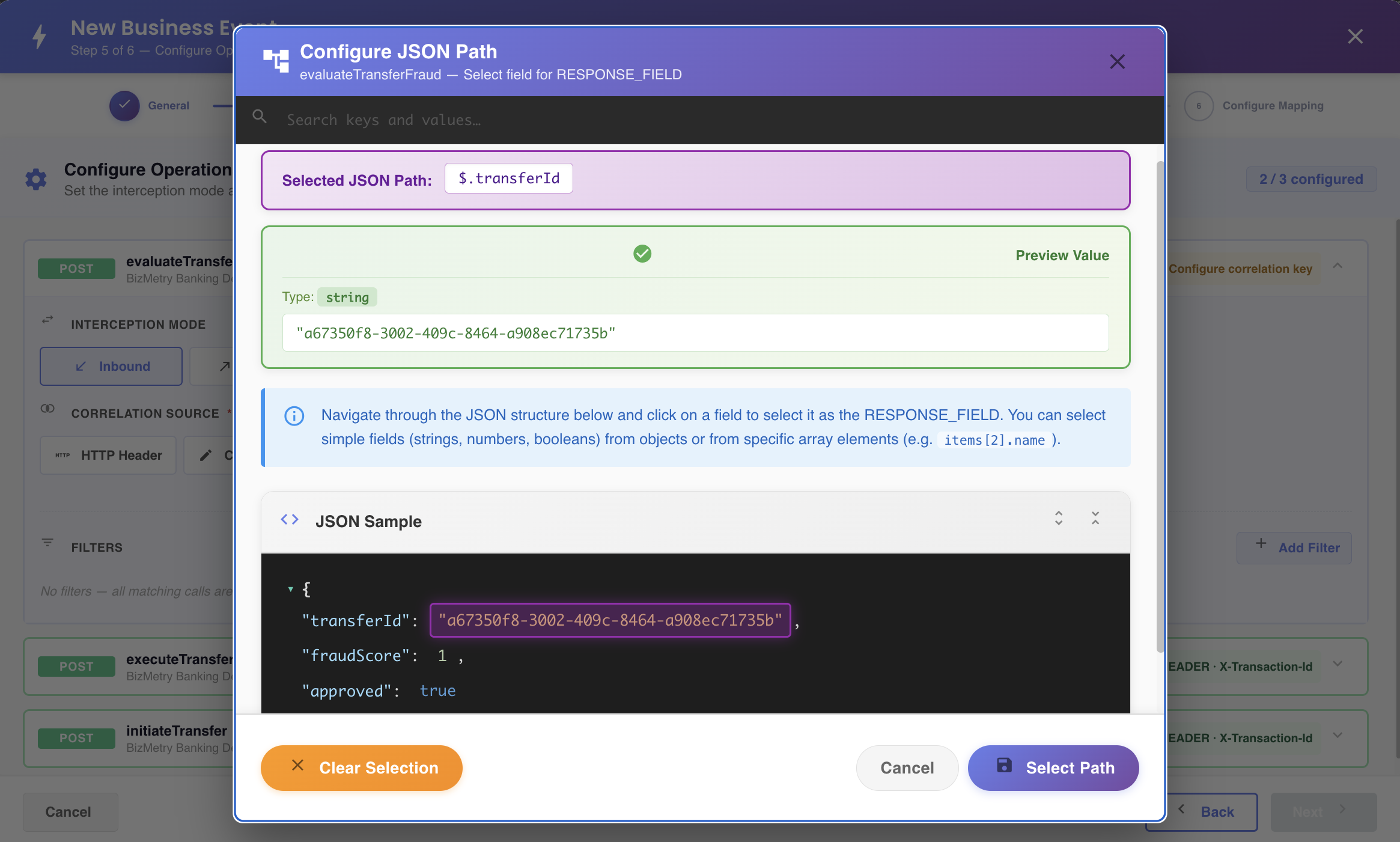Close the New Business Event wizard

point(1355,37)
